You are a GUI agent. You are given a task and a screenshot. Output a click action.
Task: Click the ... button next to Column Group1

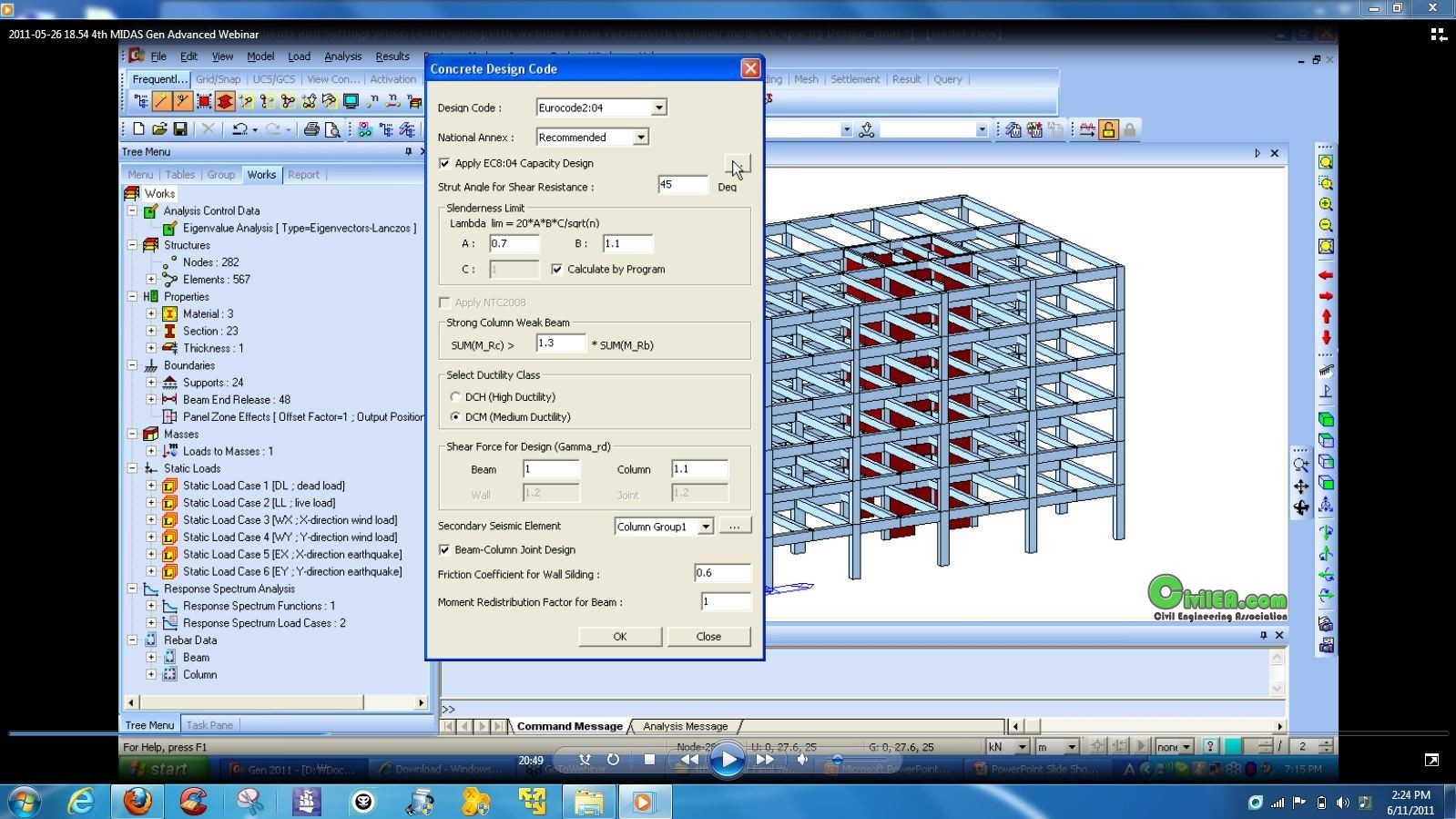(734, 527)
